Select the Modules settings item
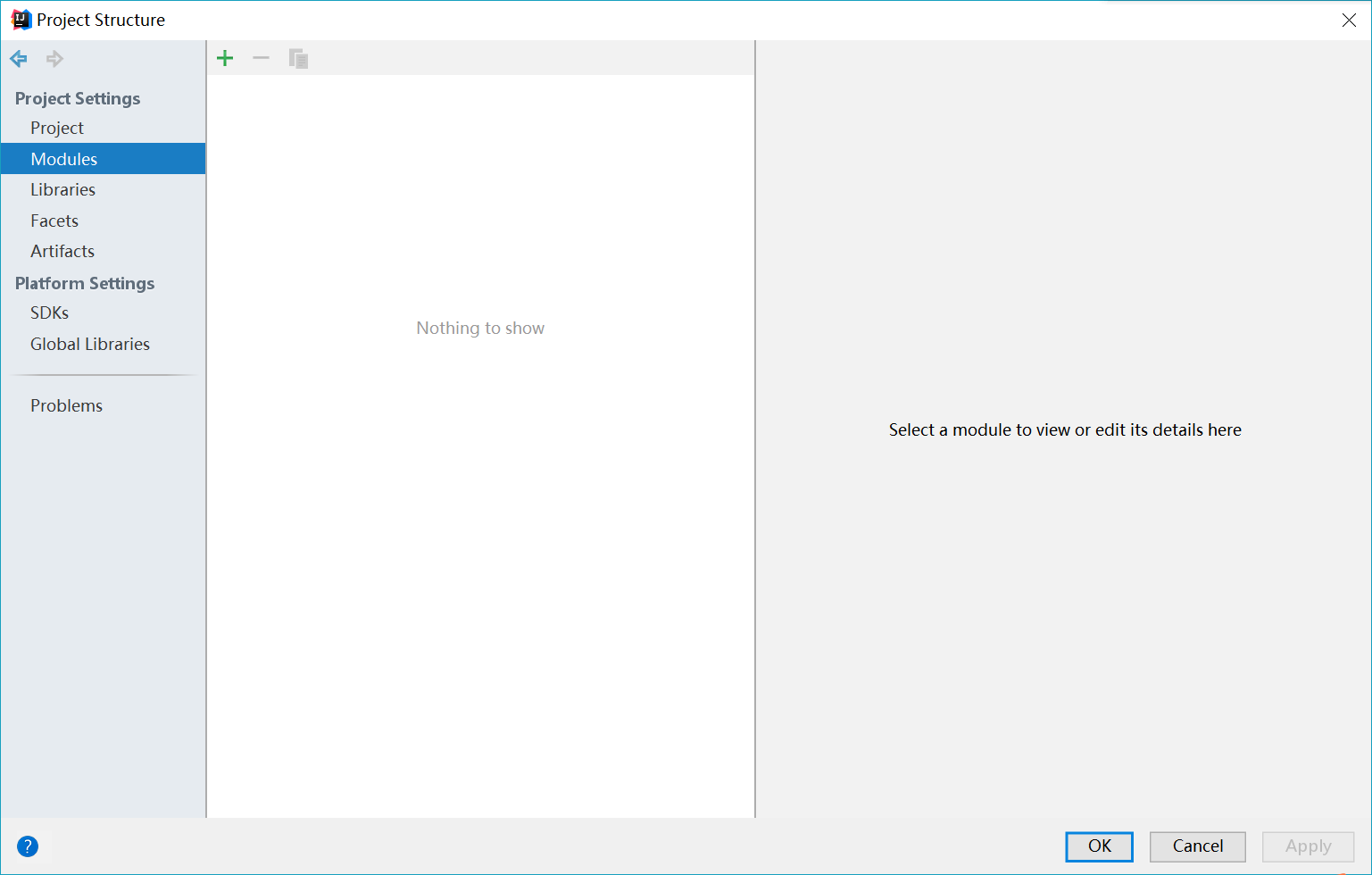The height and width of the screenshot is (875, 1372). pyautogui.click(x=103, y=159)
